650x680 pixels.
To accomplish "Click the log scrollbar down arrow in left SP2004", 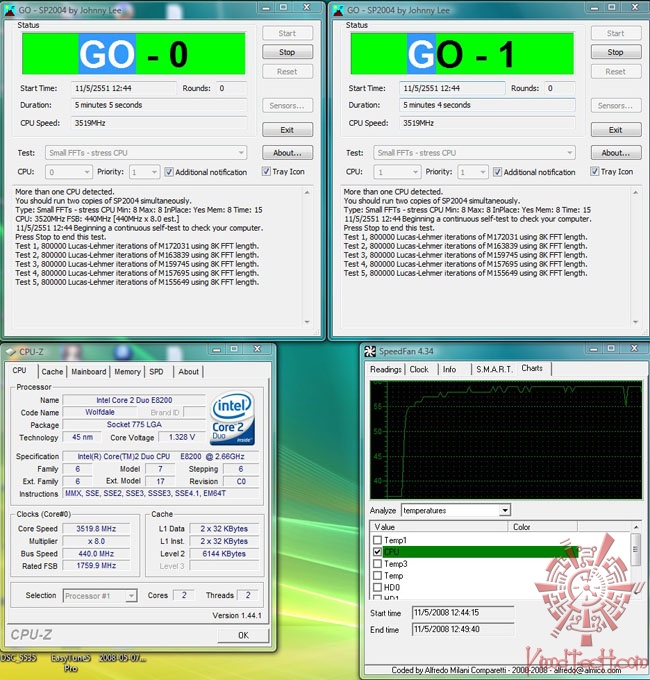I will [x=307, y=322].
